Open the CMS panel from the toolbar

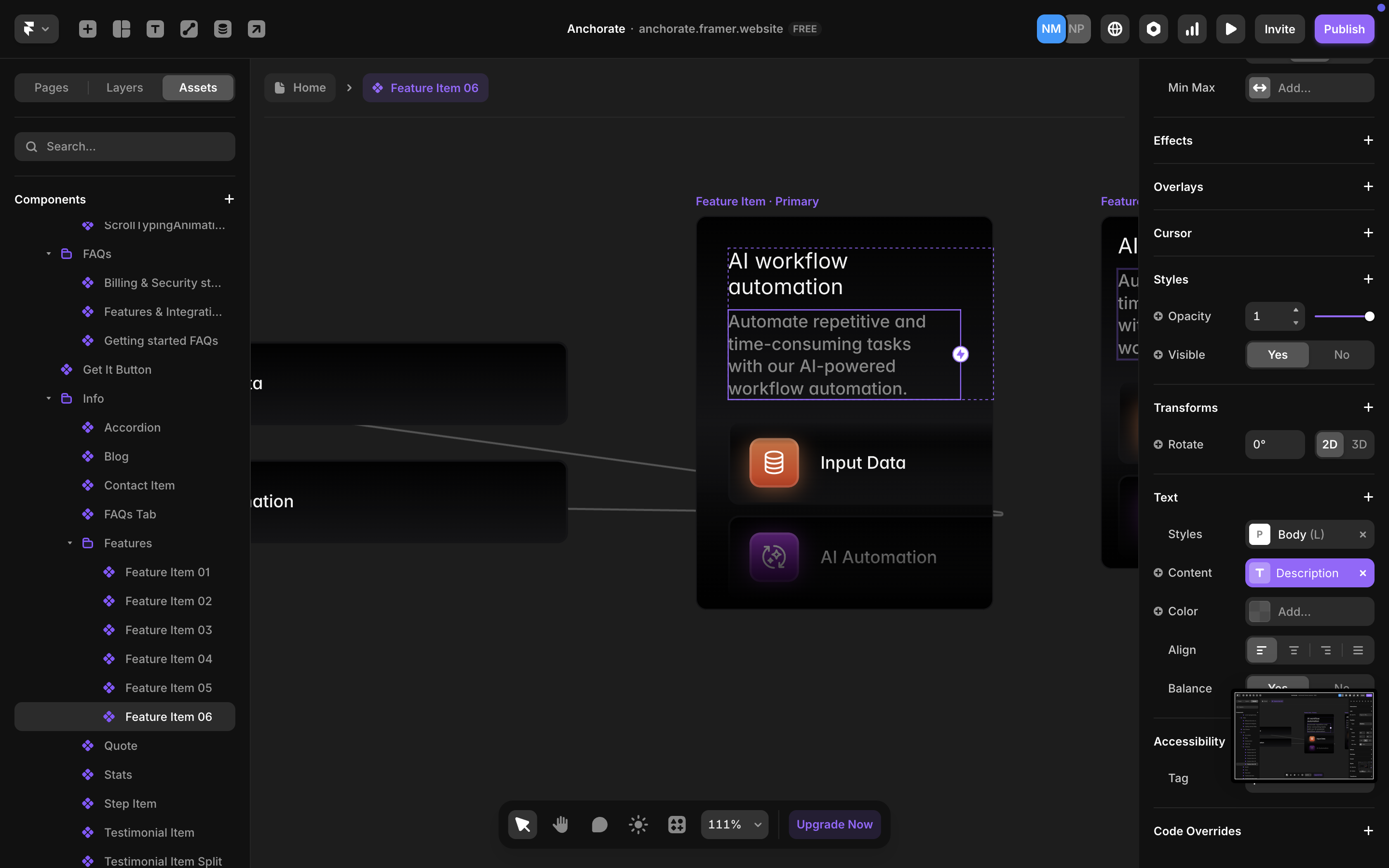coord(223,29)
